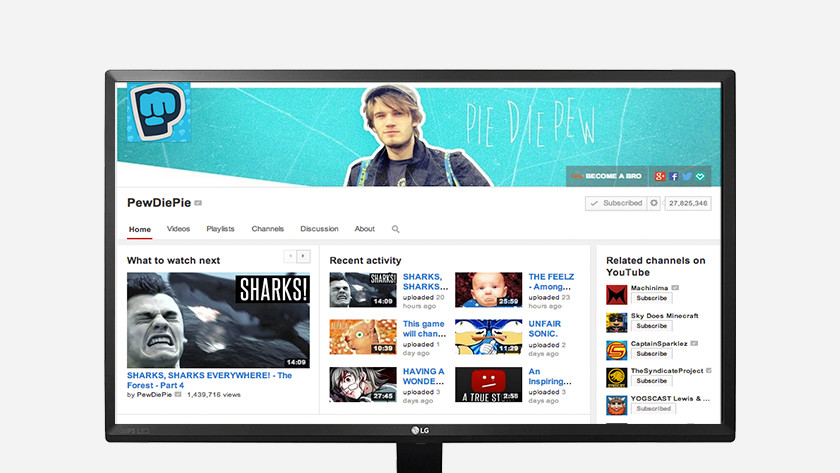Click the Sky Does Minecraft avatar
Image resolution: width=840 pixels, height=473 pixels.
[617, 322]
